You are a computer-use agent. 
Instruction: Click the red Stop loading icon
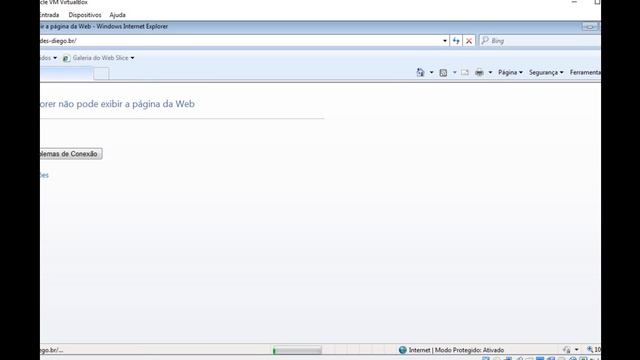pos(469,41)
